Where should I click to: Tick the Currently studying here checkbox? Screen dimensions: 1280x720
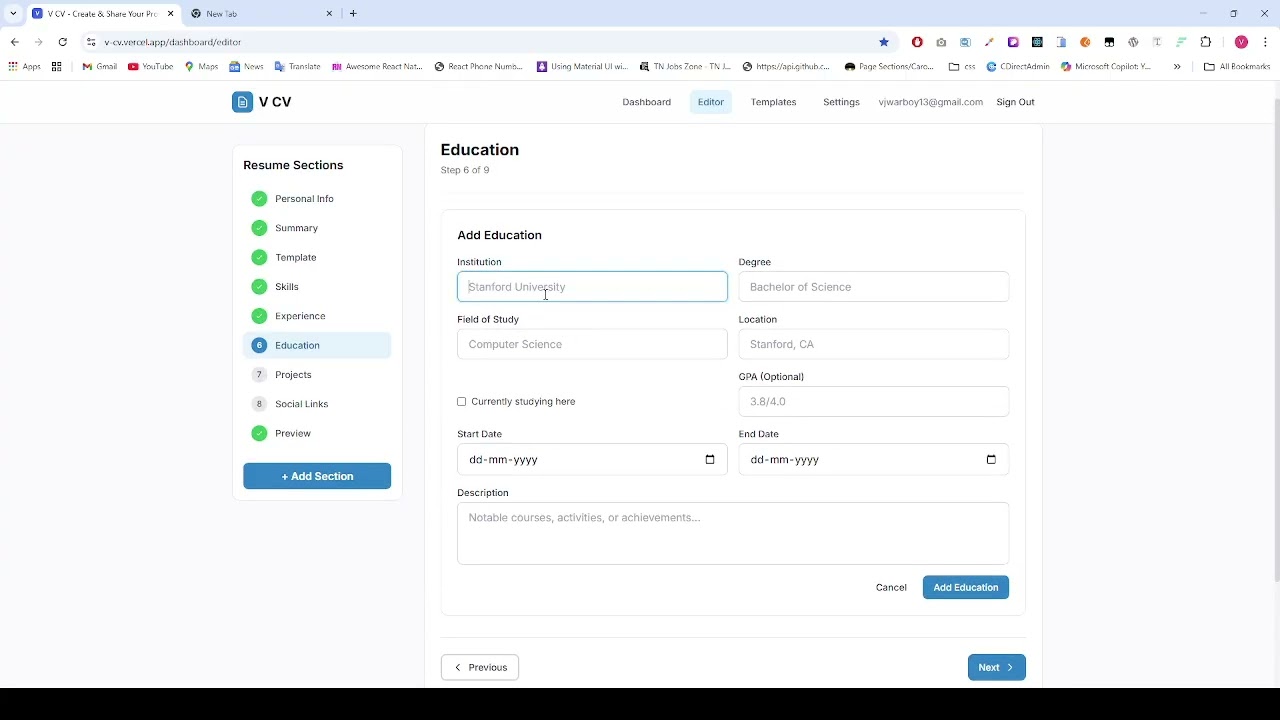462,402
